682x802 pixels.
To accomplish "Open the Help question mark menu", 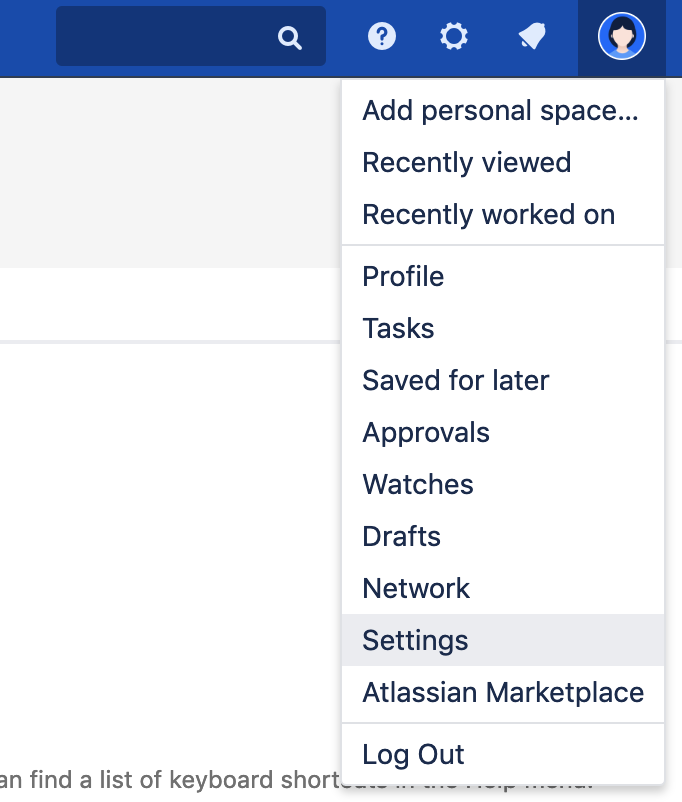I will [382, 37].
